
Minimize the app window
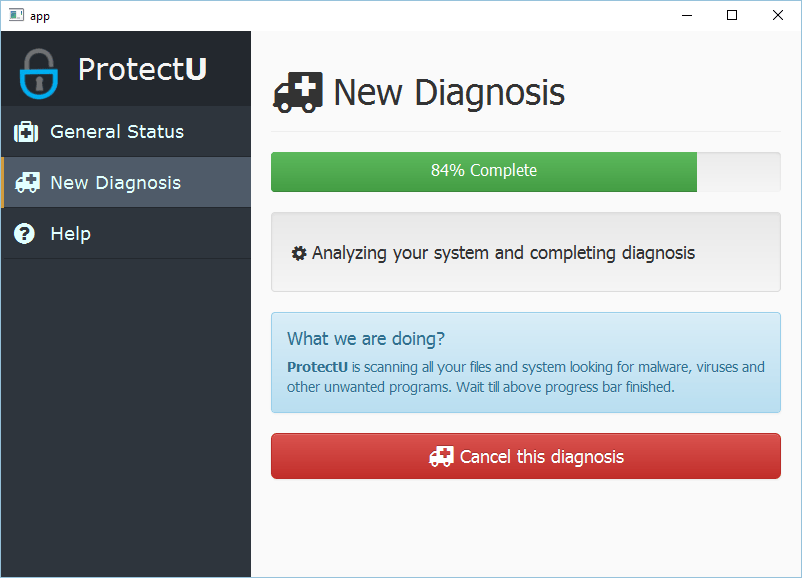pyautogui.click(x=686, y=15)
